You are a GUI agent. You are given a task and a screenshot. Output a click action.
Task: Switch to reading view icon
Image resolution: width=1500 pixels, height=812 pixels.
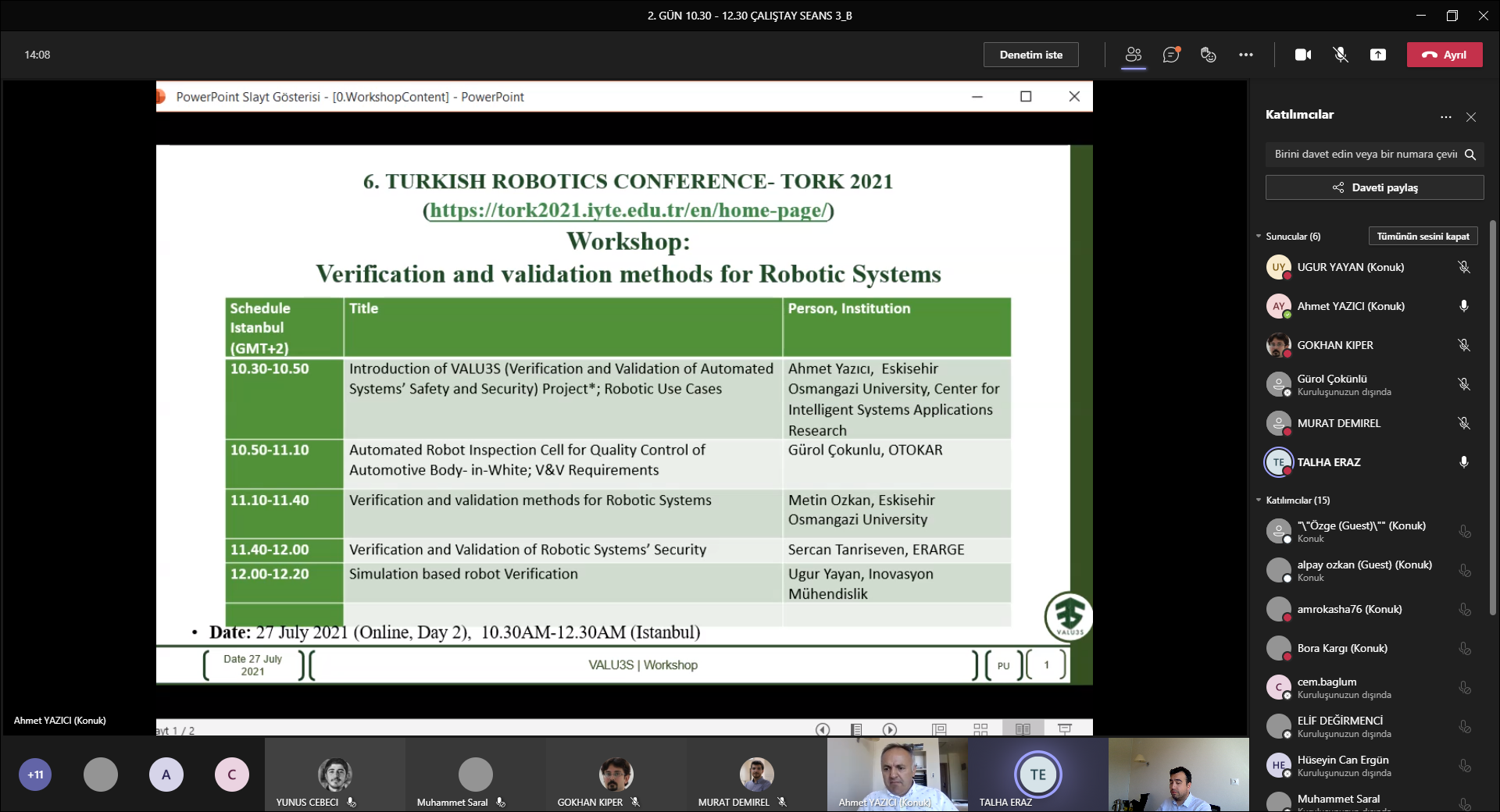(1023, 729)
